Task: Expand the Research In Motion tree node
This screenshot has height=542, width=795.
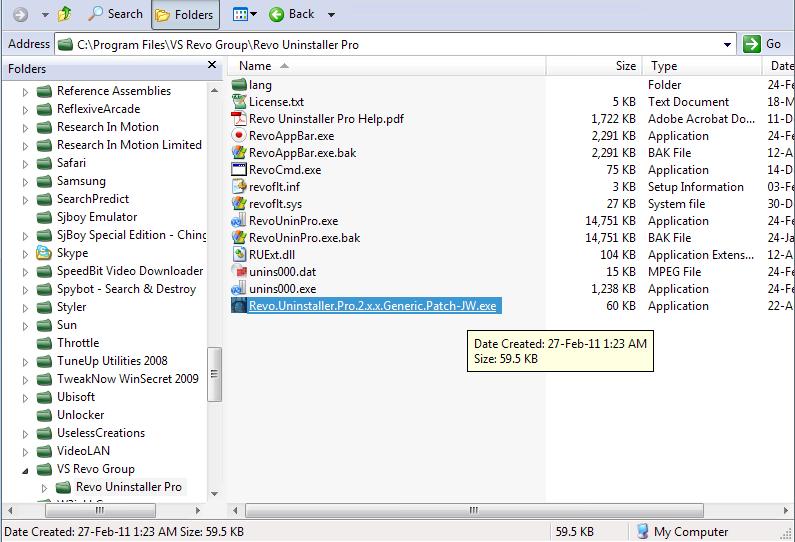Action: [x=25, y=128]
